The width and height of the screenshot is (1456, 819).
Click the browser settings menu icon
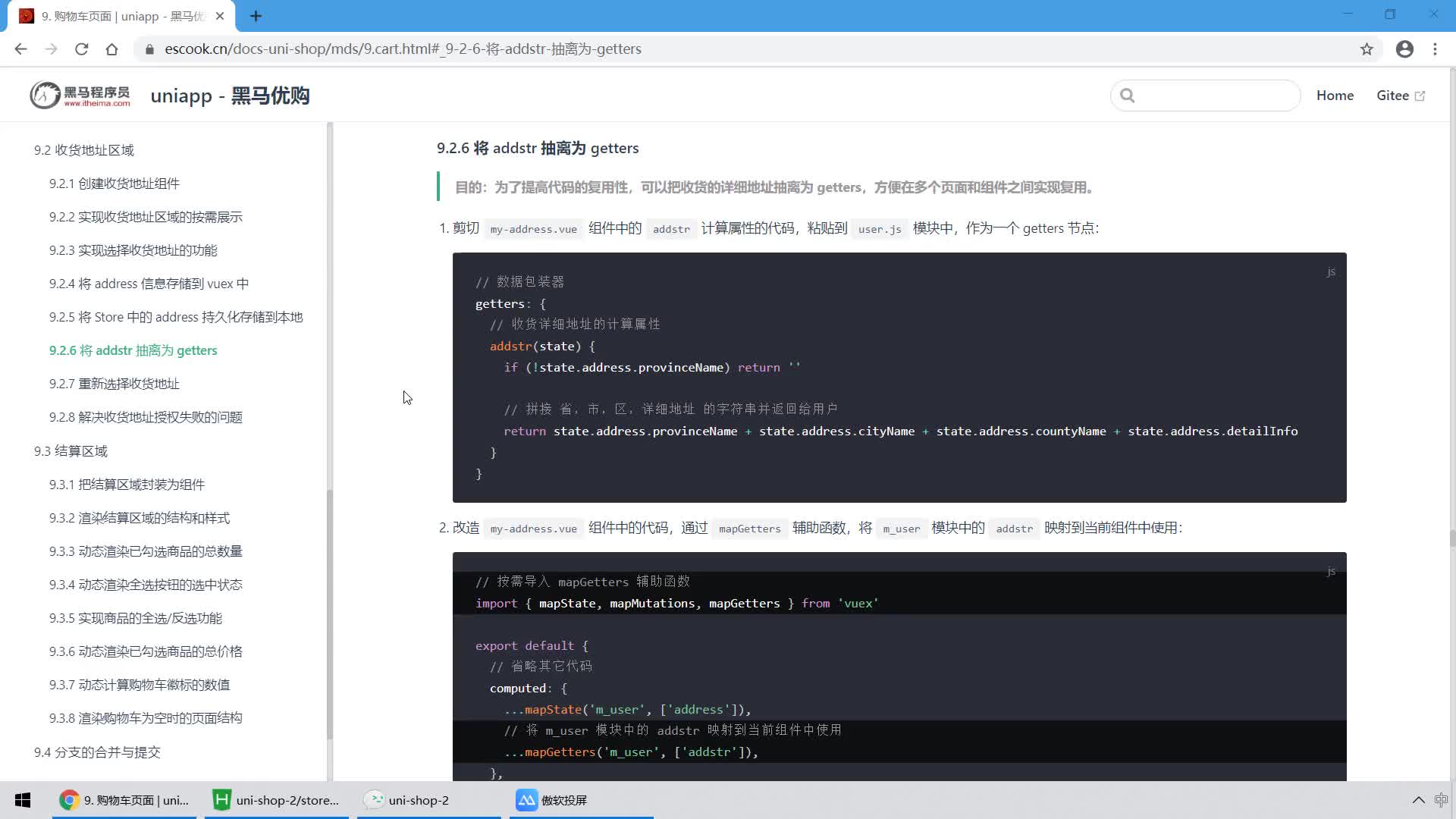pyautogui.click(x=1435, y=49)
